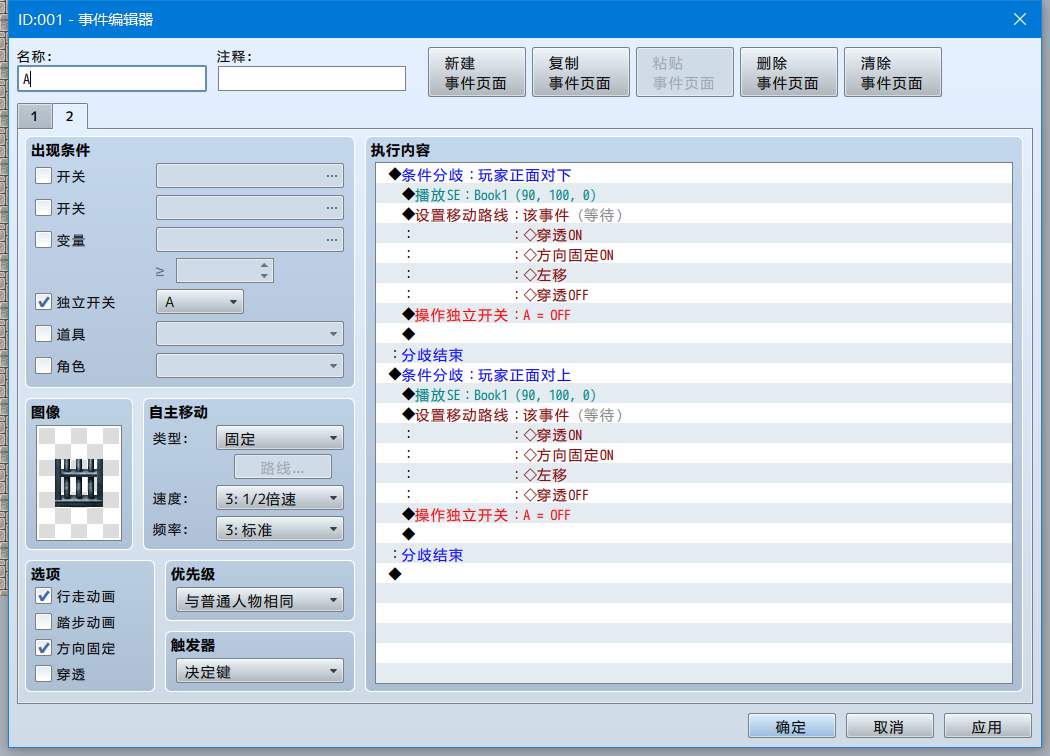Select the ◇方向固定ON line under 玩家正面对下
Image resolution: width=1050 pixels, height=756 pixels.
pyautogui.click(x=694, y=255)
